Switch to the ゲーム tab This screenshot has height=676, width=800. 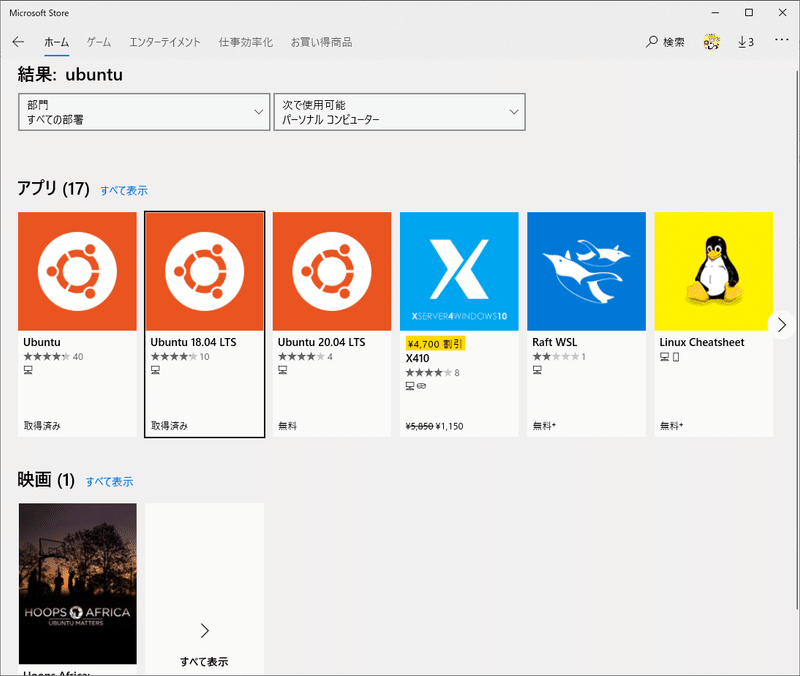pos(99,42)
